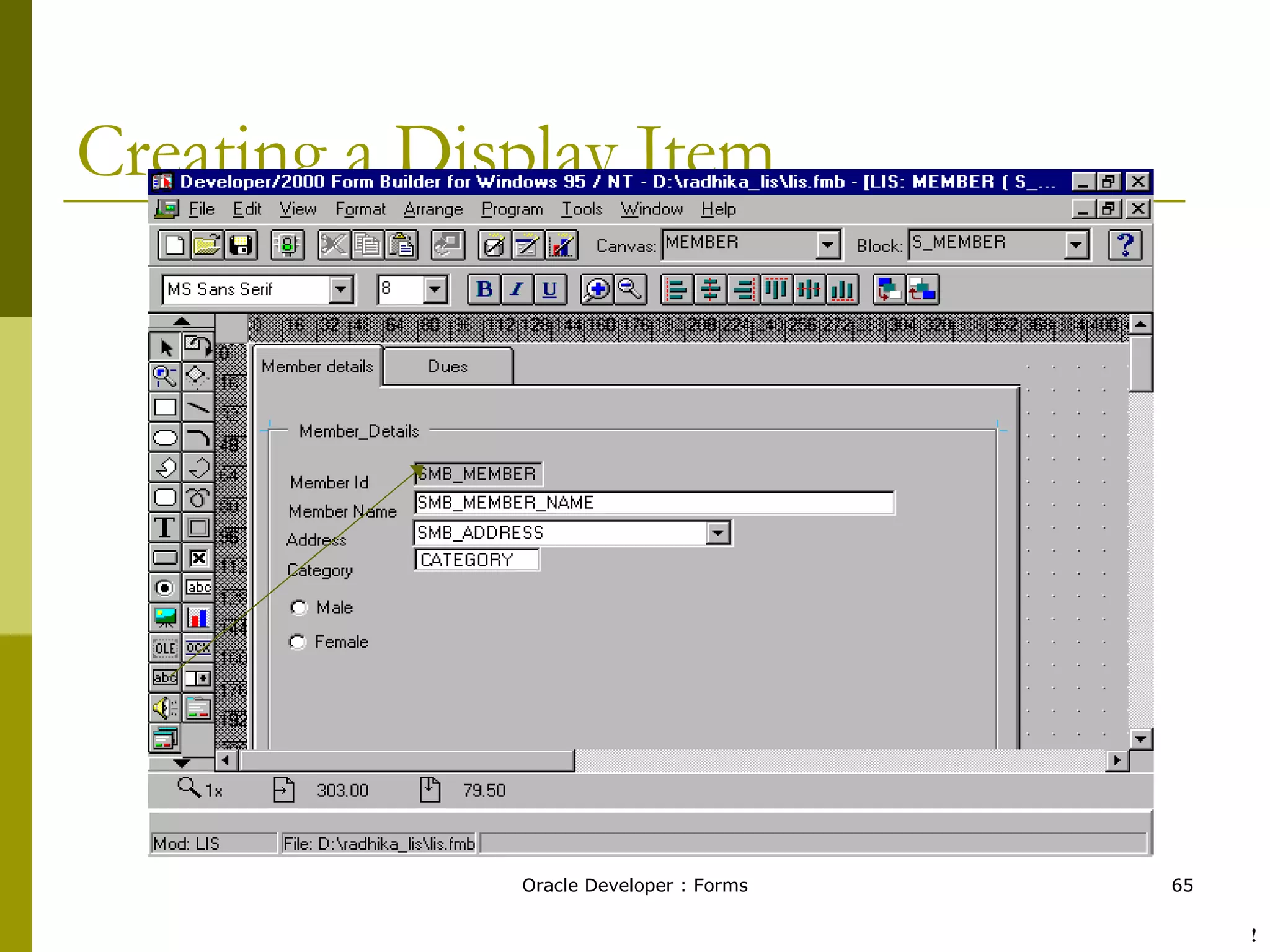This screenshot has width=1270, height=952.
Task: Open the font size dropdown
Action: pos(435,289)
